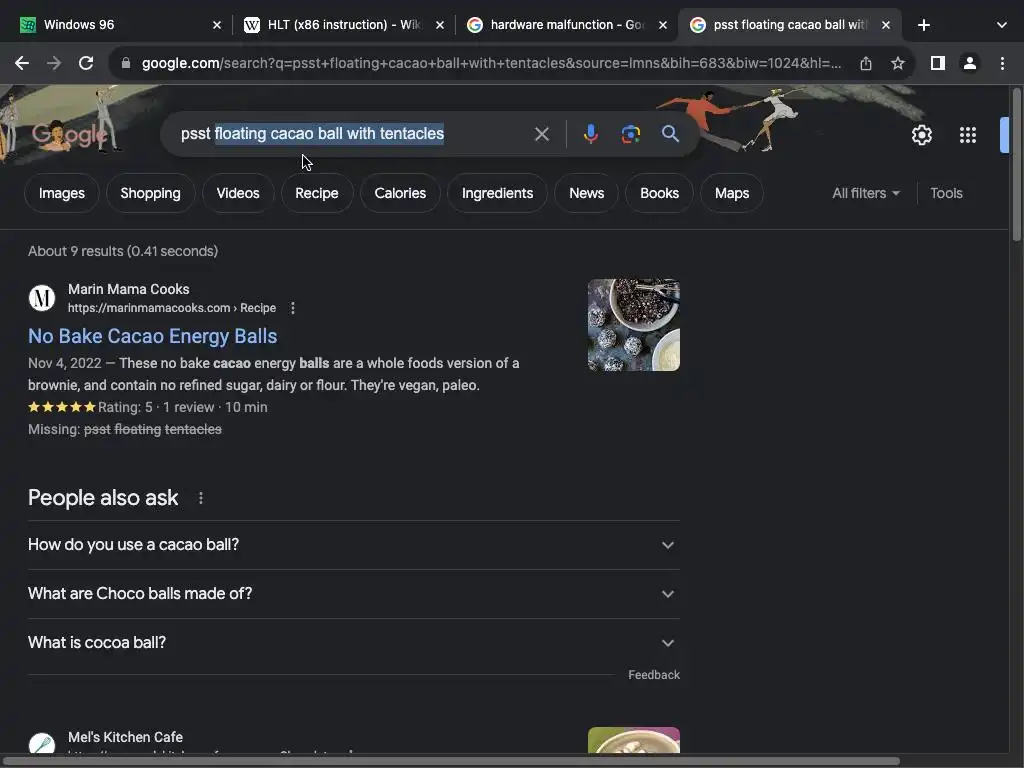Viewport: 1024px width, 768px height.
Task: Click Marin Mama Cooks site favicon
Action: (x=42, y=298)
